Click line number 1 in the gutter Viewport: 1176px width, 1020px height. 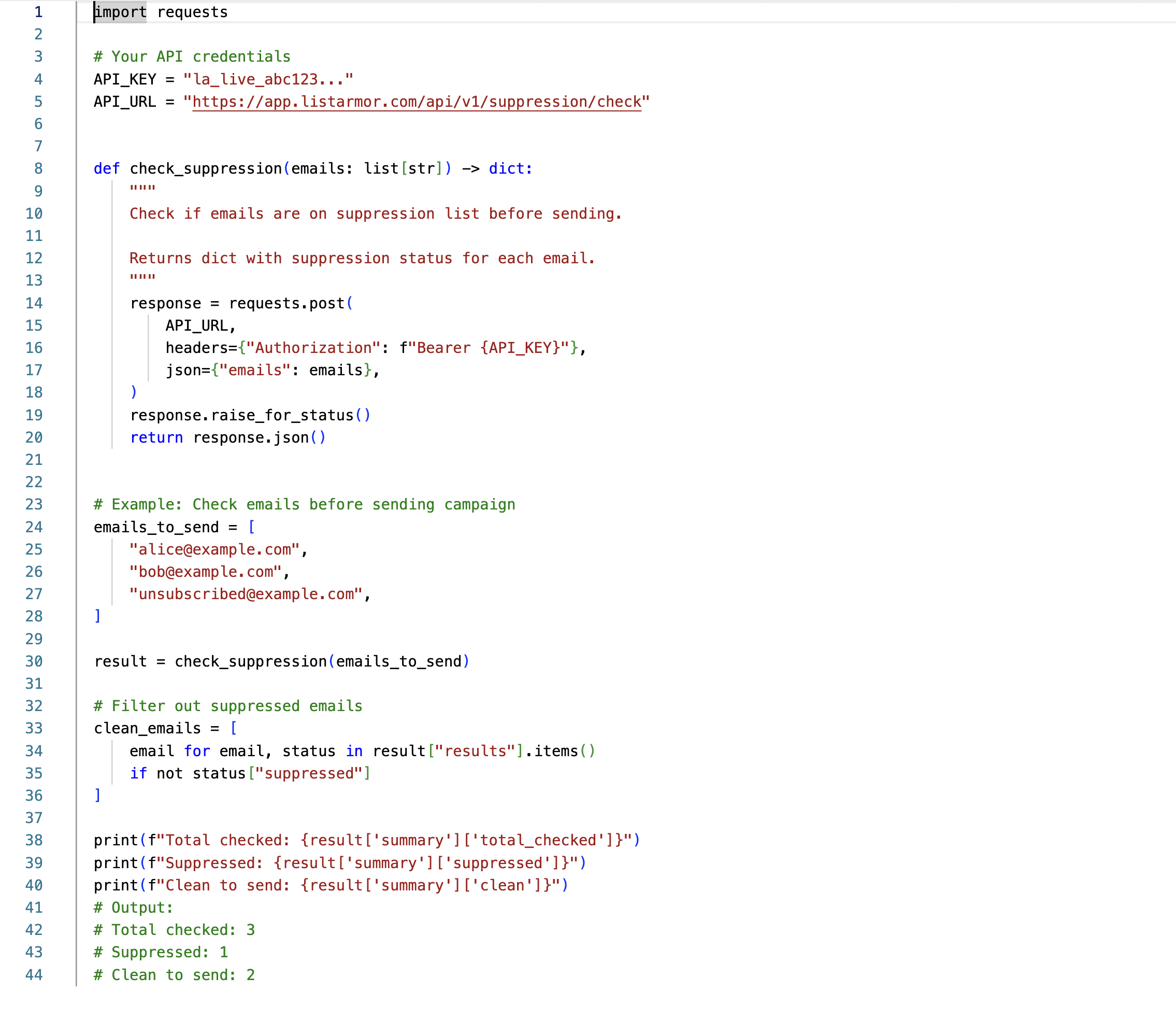[x=37, y=12]
